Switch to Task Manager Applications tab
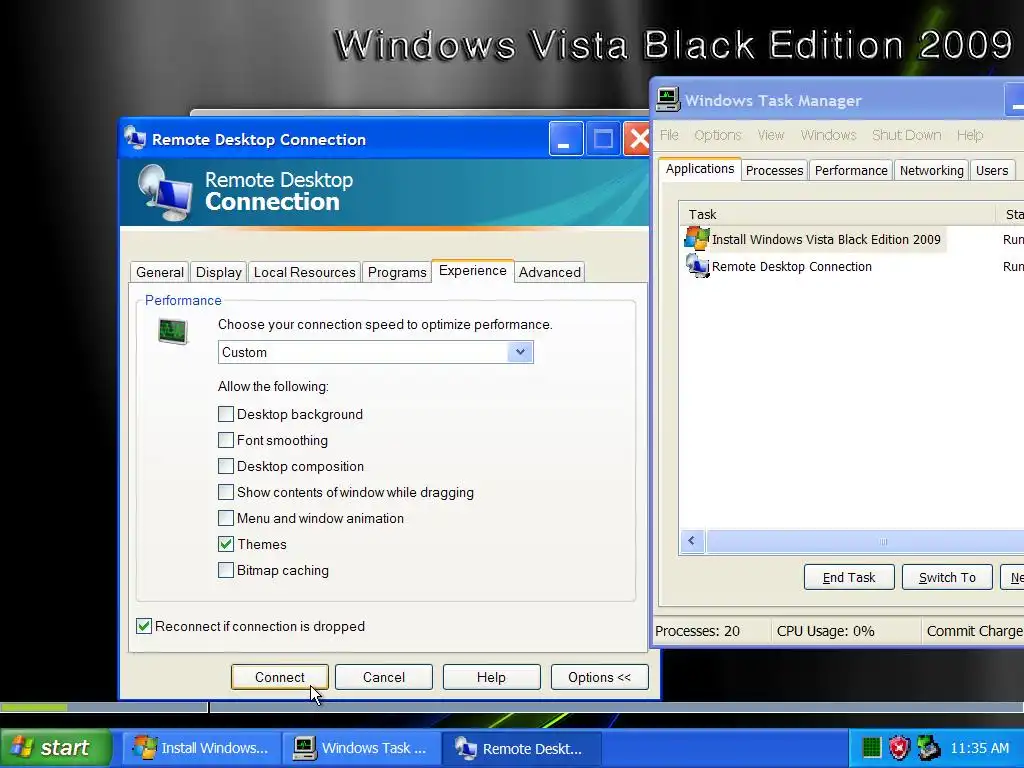Viewport: 1024px width, 768px height. pyautogui.click(x=699, y=168)
